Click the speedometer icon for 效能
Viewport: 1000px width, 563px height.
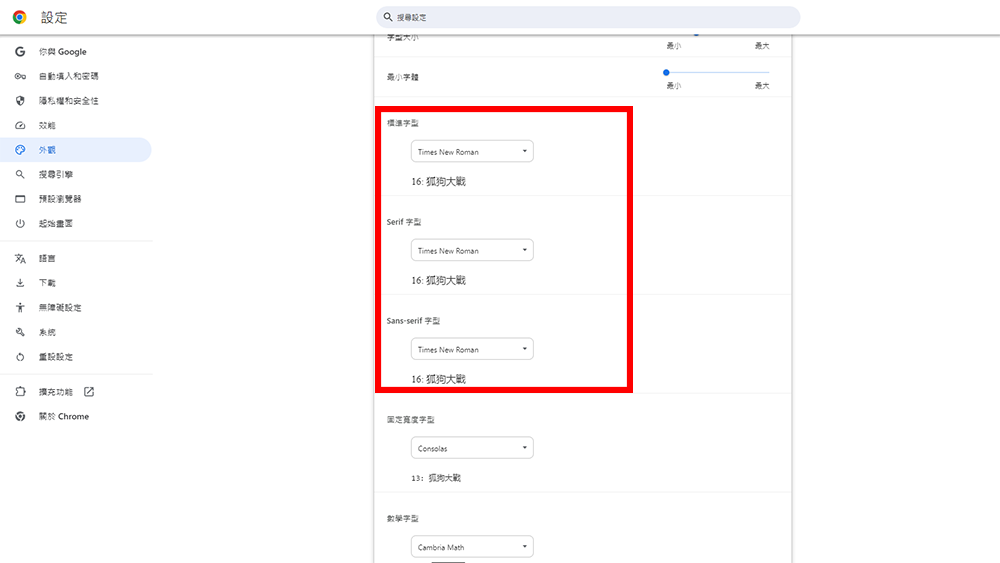(20, 126)
